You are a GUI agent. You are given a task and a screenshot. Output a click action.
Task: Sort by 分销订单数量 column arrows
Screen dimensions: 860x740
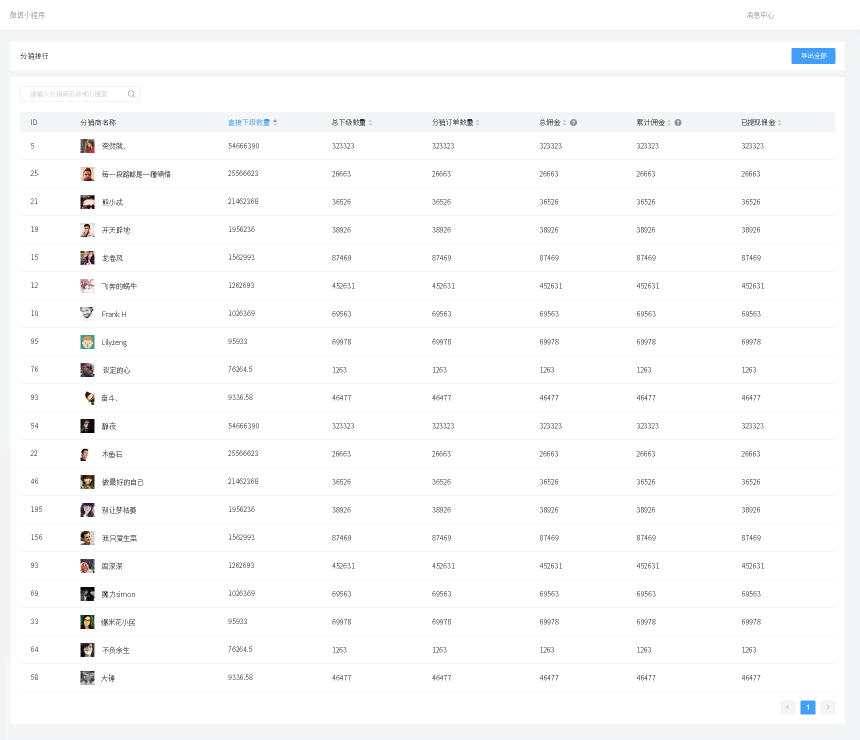(477, 122)
